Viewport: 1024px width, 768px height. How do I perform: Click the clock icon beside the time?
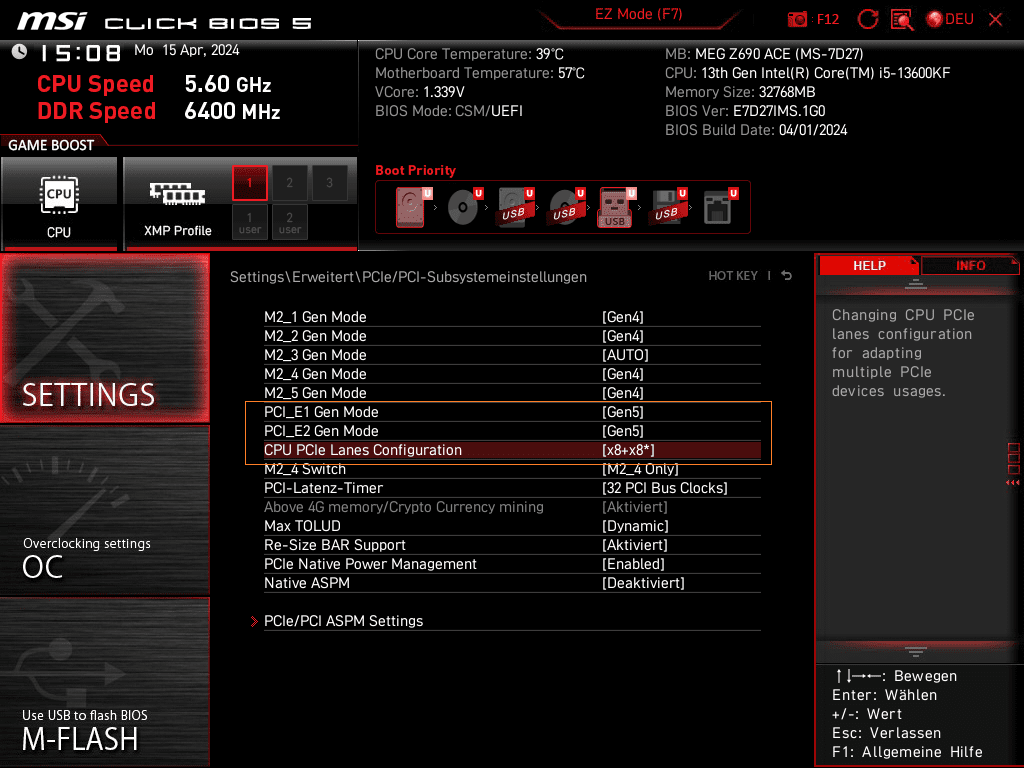click(20, 52)
